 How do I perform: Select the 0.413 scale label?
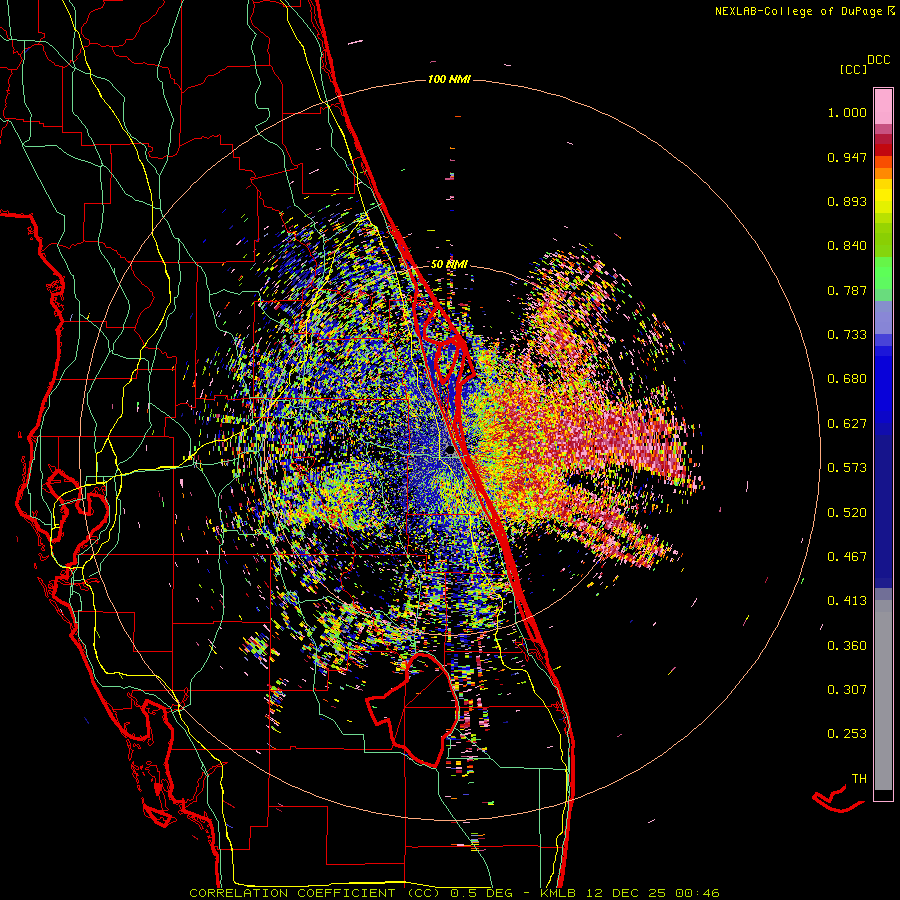[847, 601]
